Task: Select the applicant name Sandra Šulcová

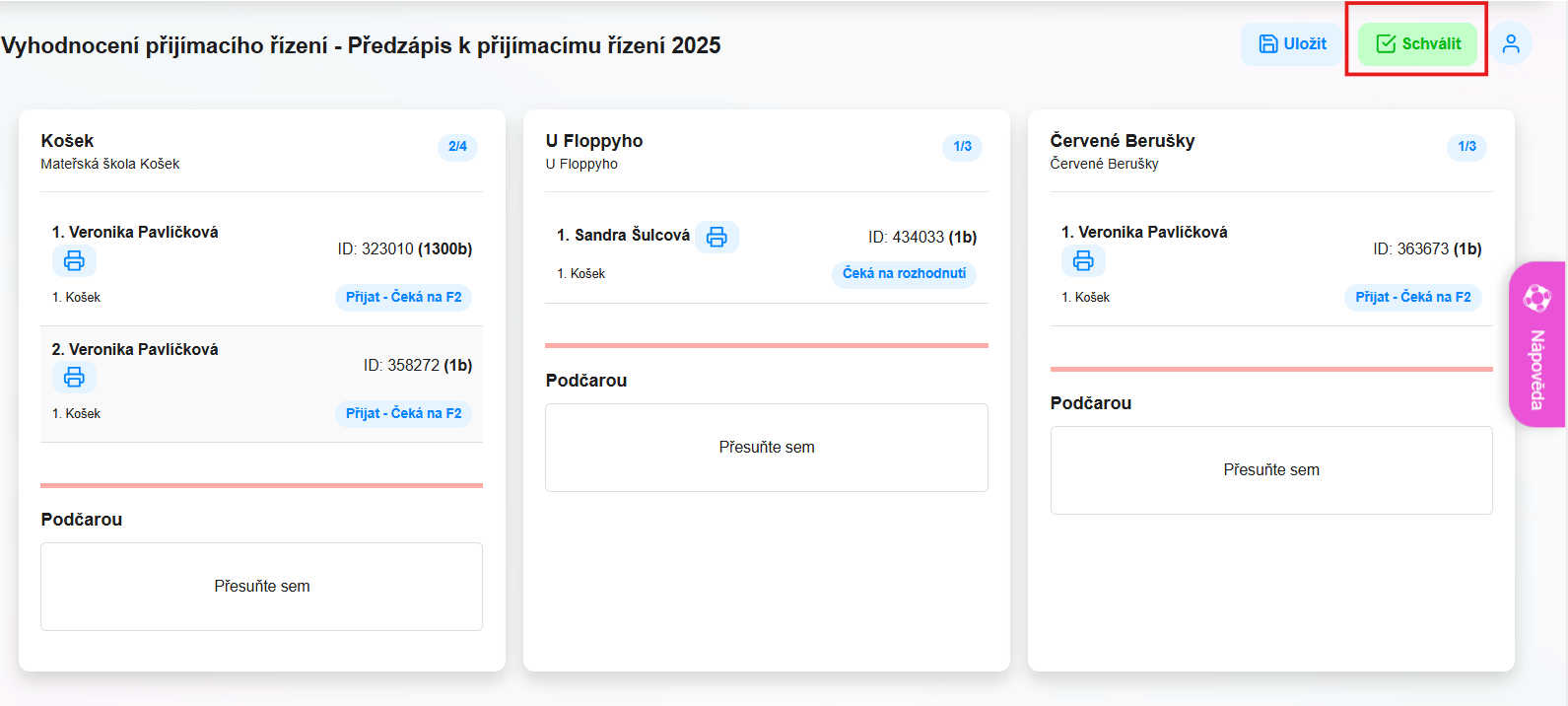Action: 632,236
